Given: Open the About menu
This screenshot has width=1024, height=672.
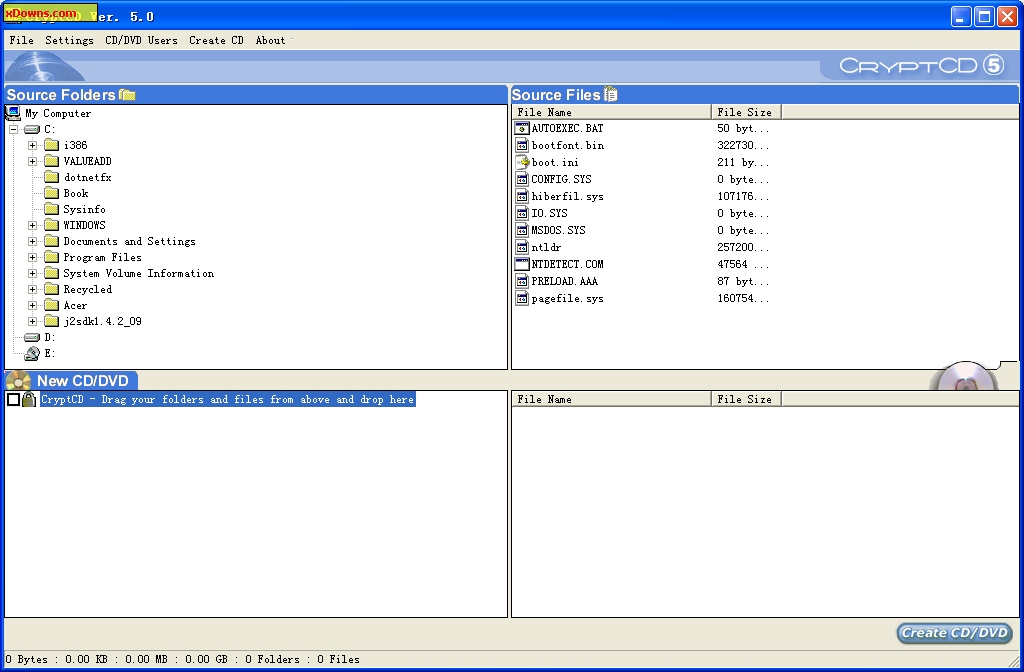Looking at the screenshot, I should point(270,40).
